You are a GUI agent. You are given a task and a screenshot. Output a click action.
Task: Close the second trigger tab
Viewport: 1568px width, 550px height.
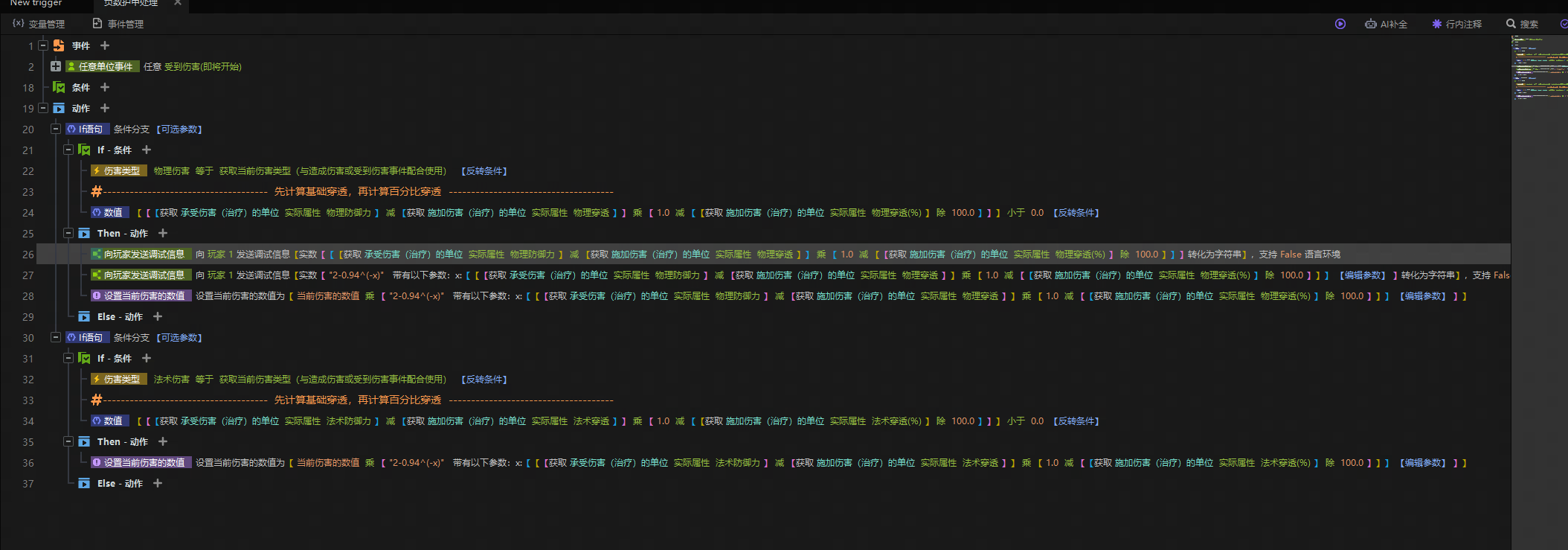tap(178, 3)
